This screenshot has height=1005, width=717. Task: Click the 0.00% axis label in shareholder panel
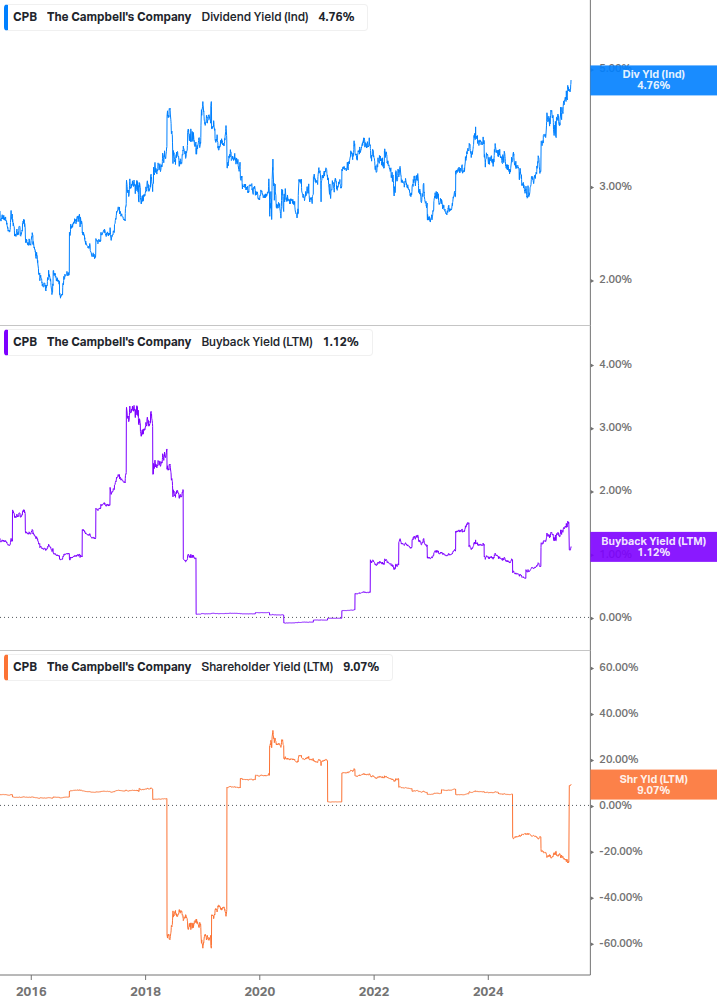tap(615, 806)
